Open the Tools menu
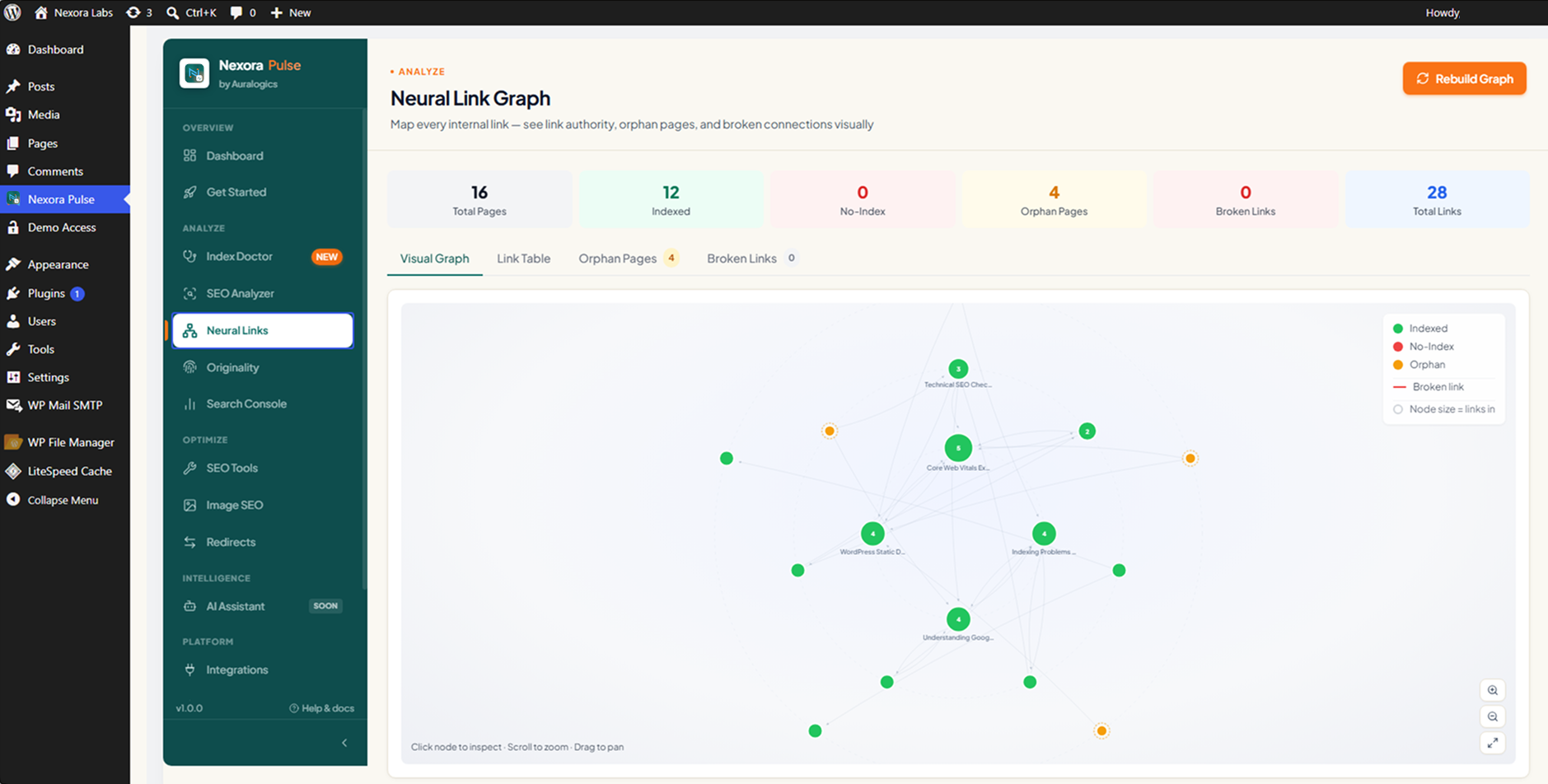 pyautogui.click(x=64, y=349)
